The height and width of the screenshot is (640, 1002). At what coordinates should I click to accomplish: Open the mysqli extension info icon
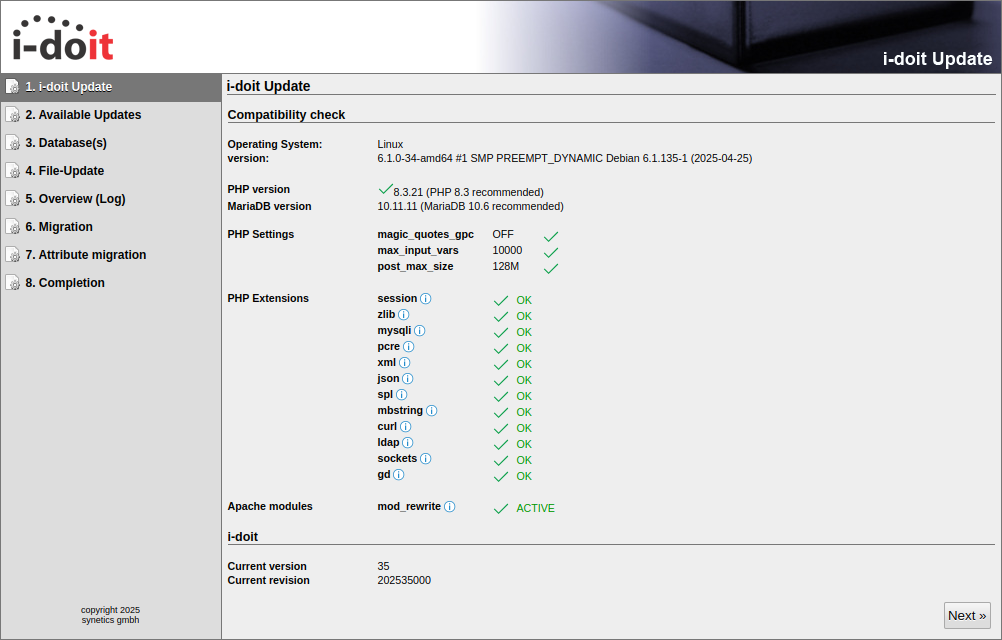point(420,331)
